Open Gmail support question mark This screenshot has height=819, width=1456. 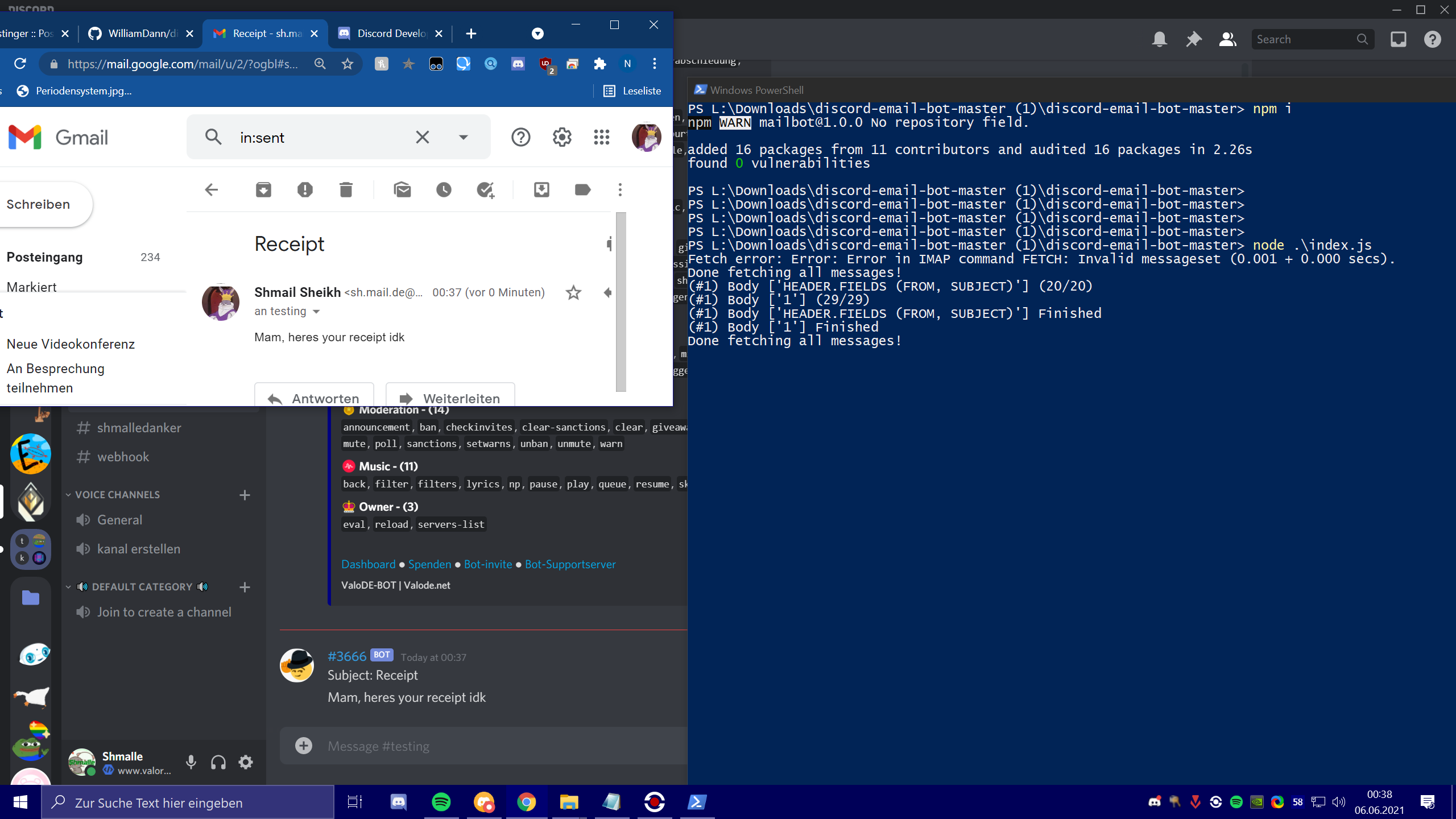[x=520, y=137]
